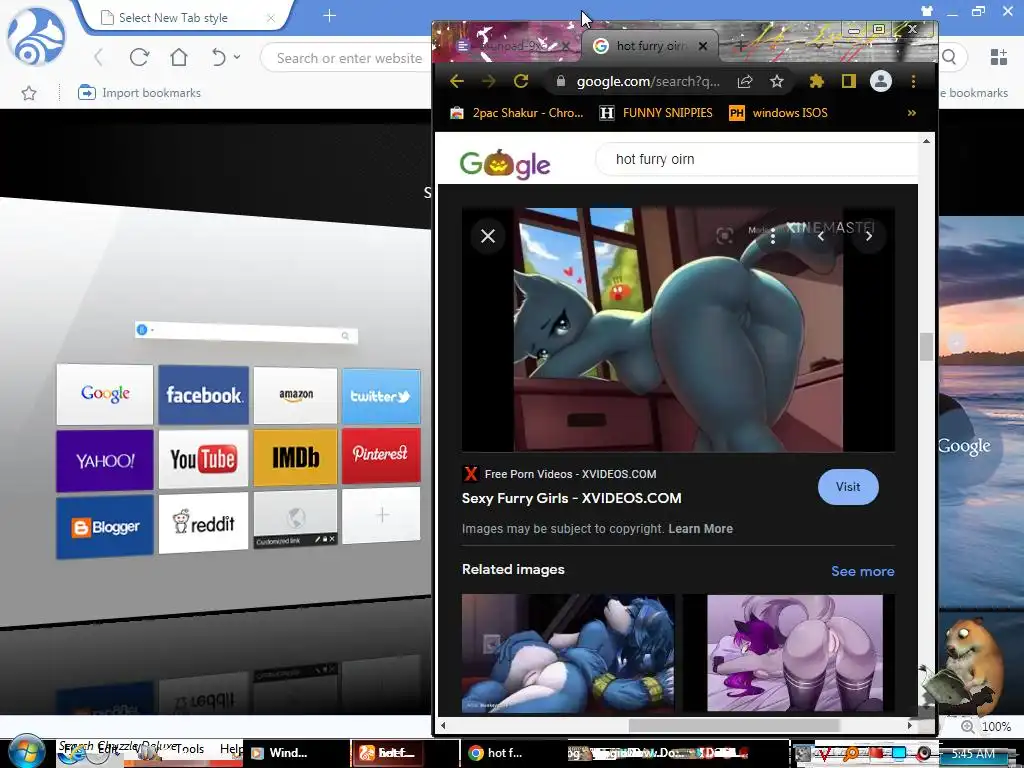1024x768 pixels.
Task: Open Chrome three-dot menu
Action: point(914,81)
